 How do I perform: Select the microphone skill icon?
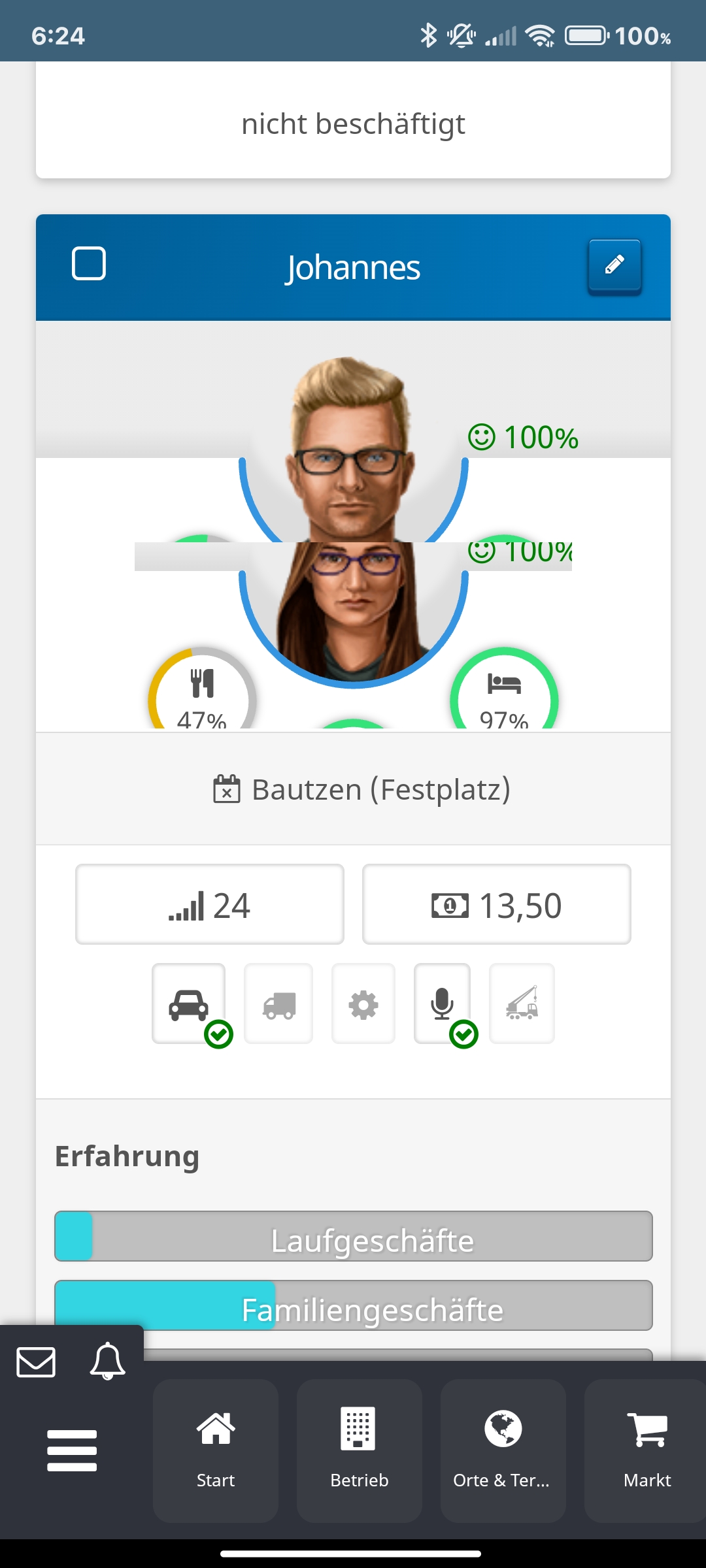[443, 1004]
